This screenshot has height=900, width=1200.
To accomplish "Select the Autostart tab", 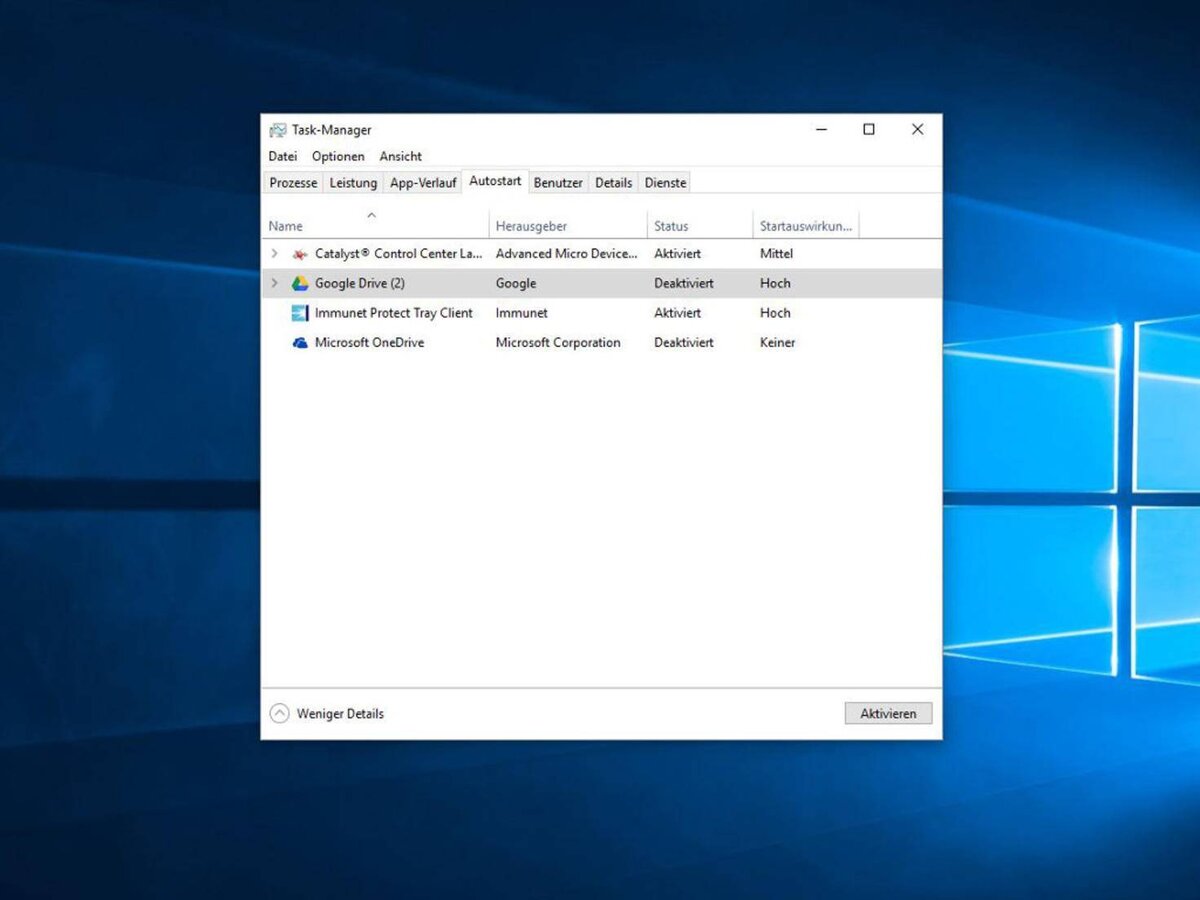I will (x=495, y=182).
